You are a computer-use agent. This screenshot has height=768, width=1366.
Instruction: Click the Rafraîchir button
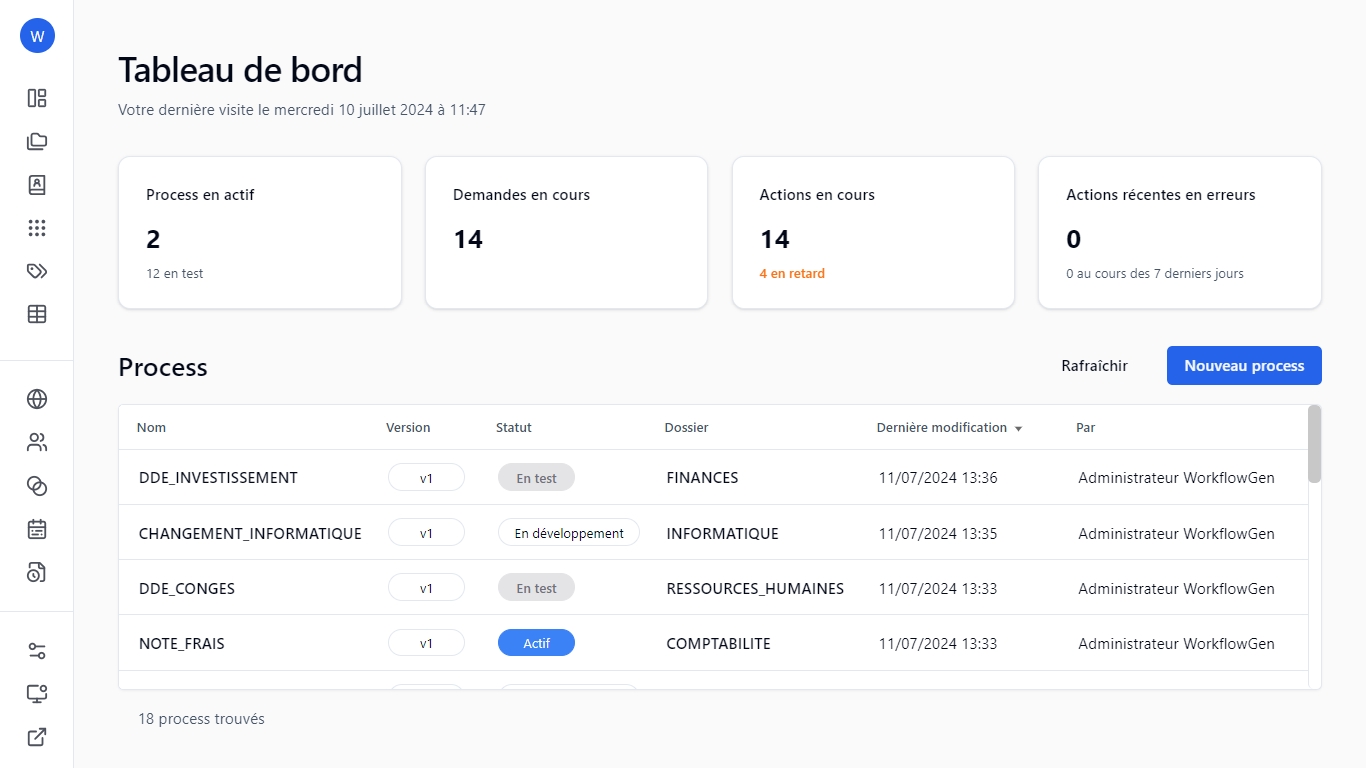pos(1094,366)
